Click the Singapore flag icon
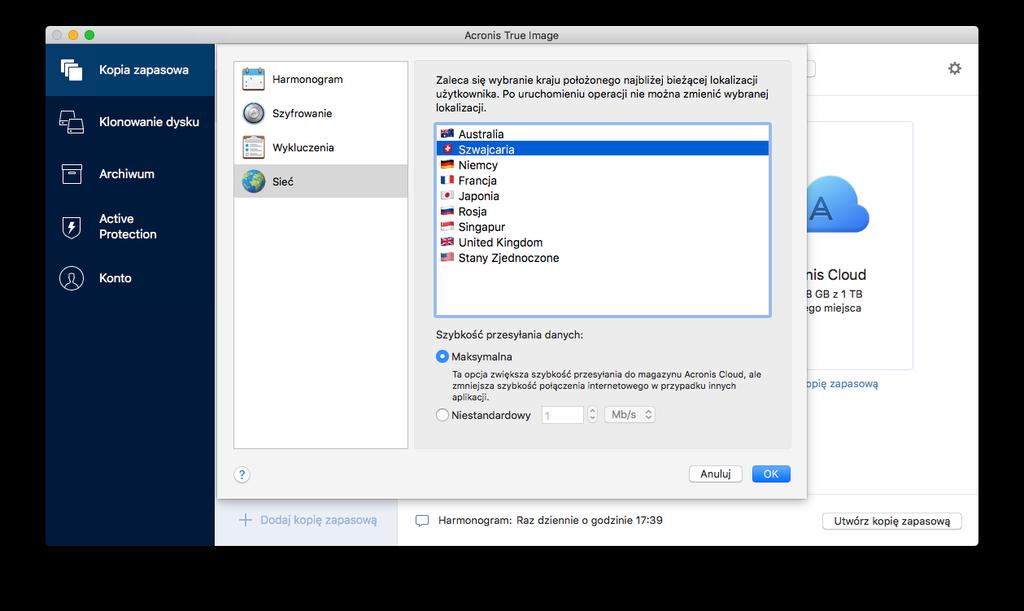1024x611 pixels. [x=447, y=227]
